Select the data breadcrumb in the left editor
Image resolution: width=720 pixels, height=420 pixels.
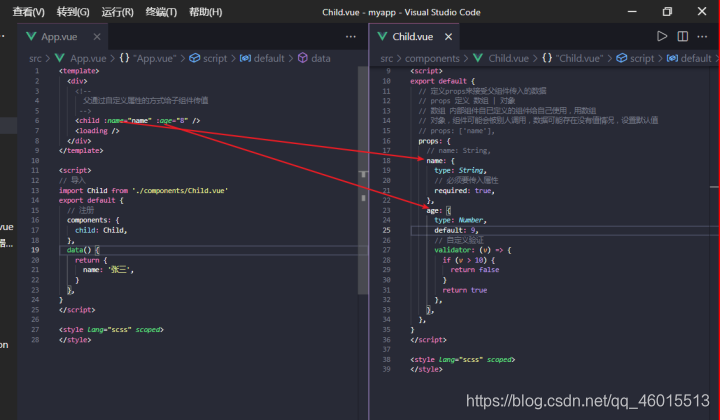point(321,58)
